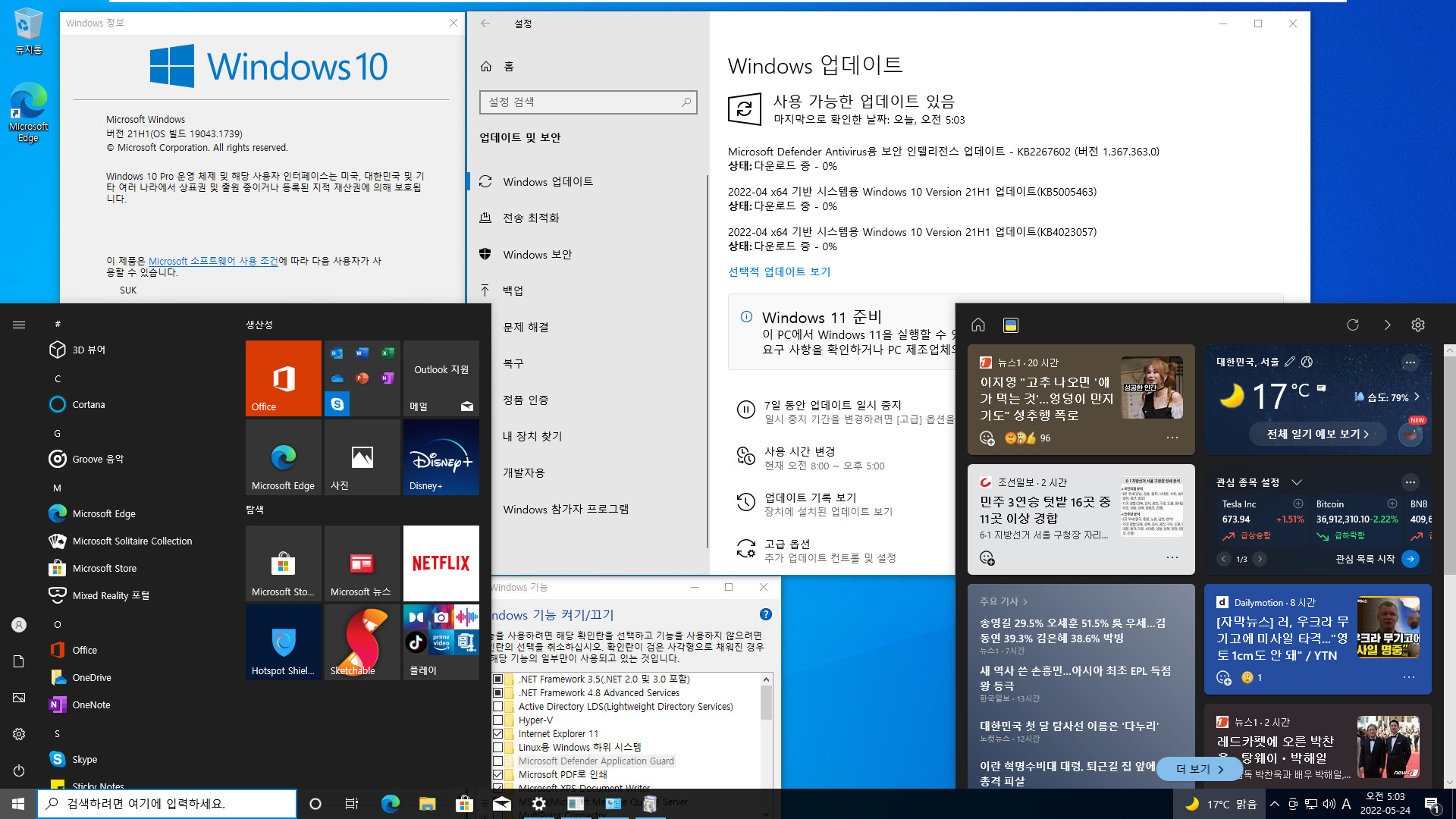Viewport: 1456px width, 819px height.
Task: Enable Hyper-V feature checkbox
Action: 498,720
